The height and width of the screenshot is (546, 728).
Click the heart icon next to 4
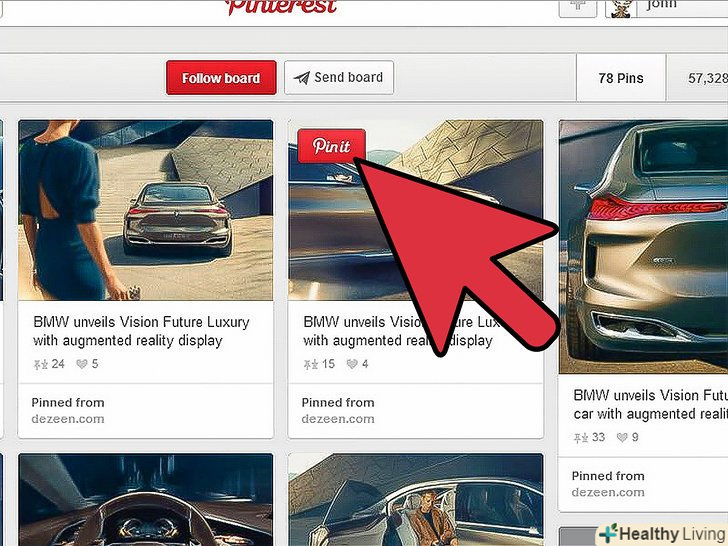[x=352, y=364]
